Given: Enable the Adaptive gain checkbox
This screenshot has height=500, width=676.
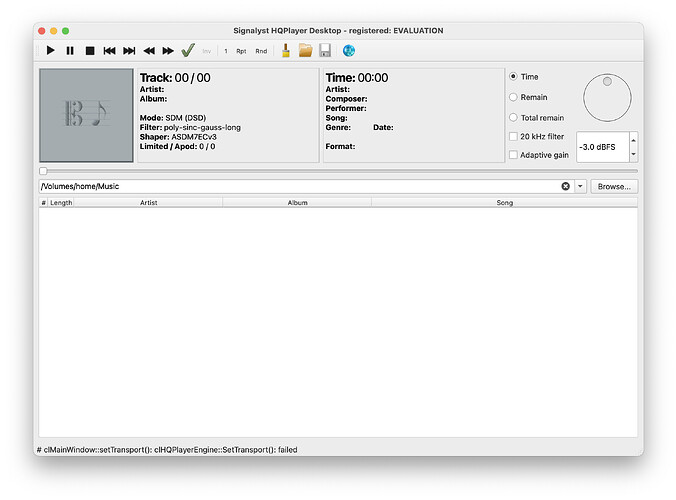Looking at the screenshot, I should [513, 154].
